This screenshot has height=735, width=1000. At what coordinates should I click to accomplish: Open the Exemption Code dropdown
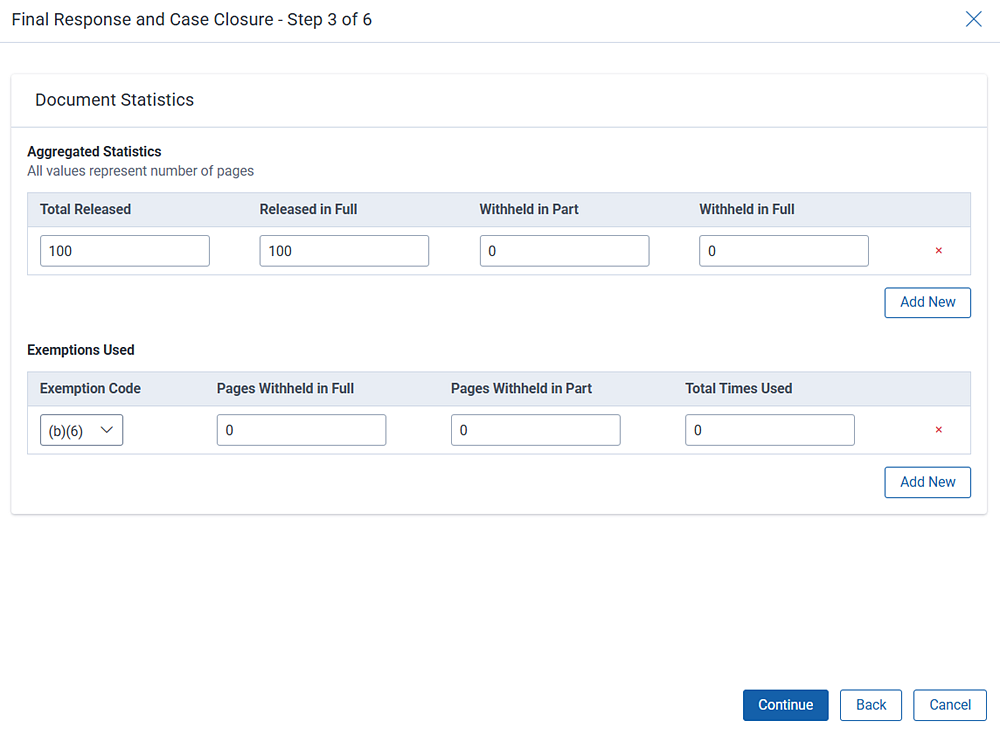point(82,430)
